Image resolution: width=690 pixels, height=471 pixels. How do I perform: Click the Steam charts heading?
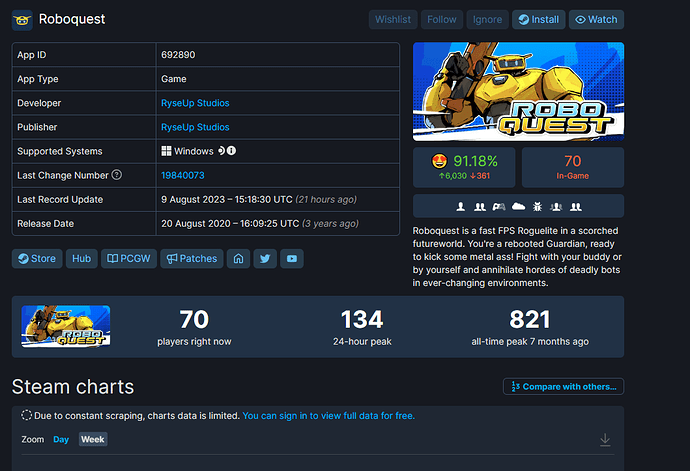pyautogui.click(x=73, y=387)
